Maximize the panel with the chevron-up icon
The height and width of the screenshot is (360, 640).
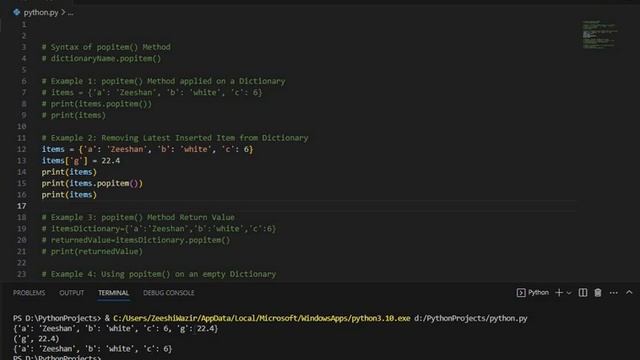tap(629, 292)
